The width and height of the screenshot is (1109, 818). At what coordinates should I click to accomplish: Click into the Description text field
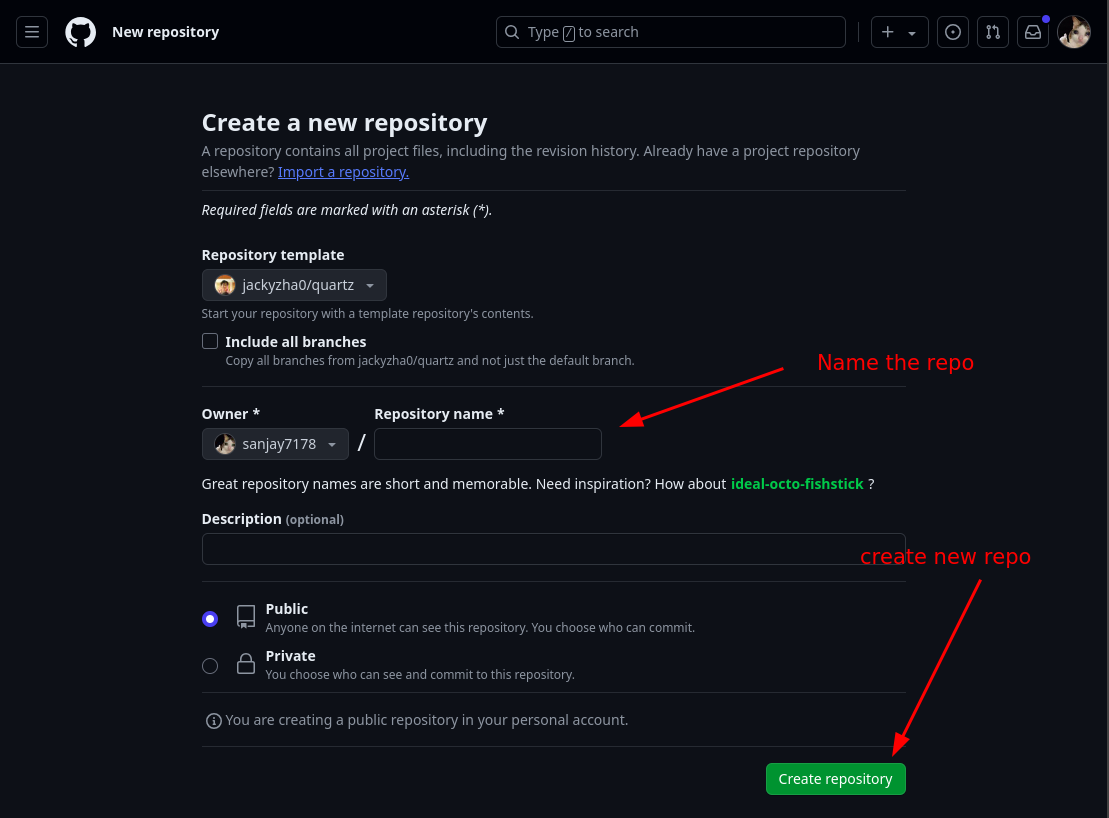553,549
